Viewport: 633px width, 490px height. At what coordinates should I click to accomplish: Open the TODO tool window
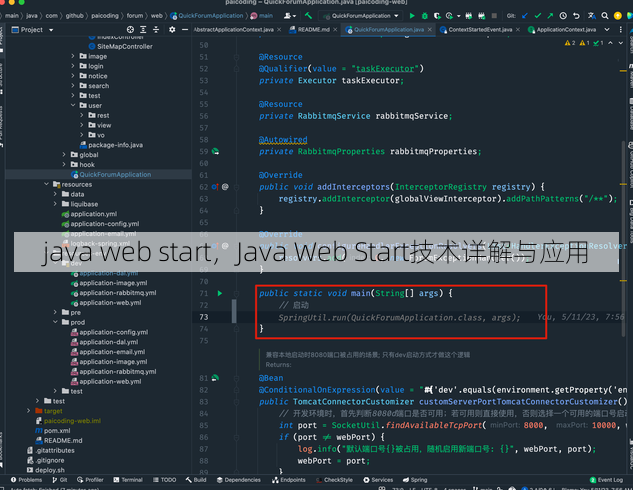click(x=164, y=480)
